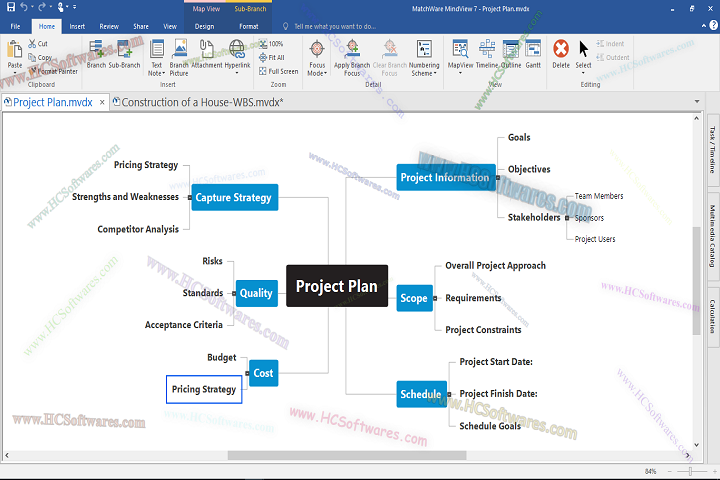The width and height of the screenshot is (720, 480).
Task: Select the Project Plan central node
Action: (337, 286)
